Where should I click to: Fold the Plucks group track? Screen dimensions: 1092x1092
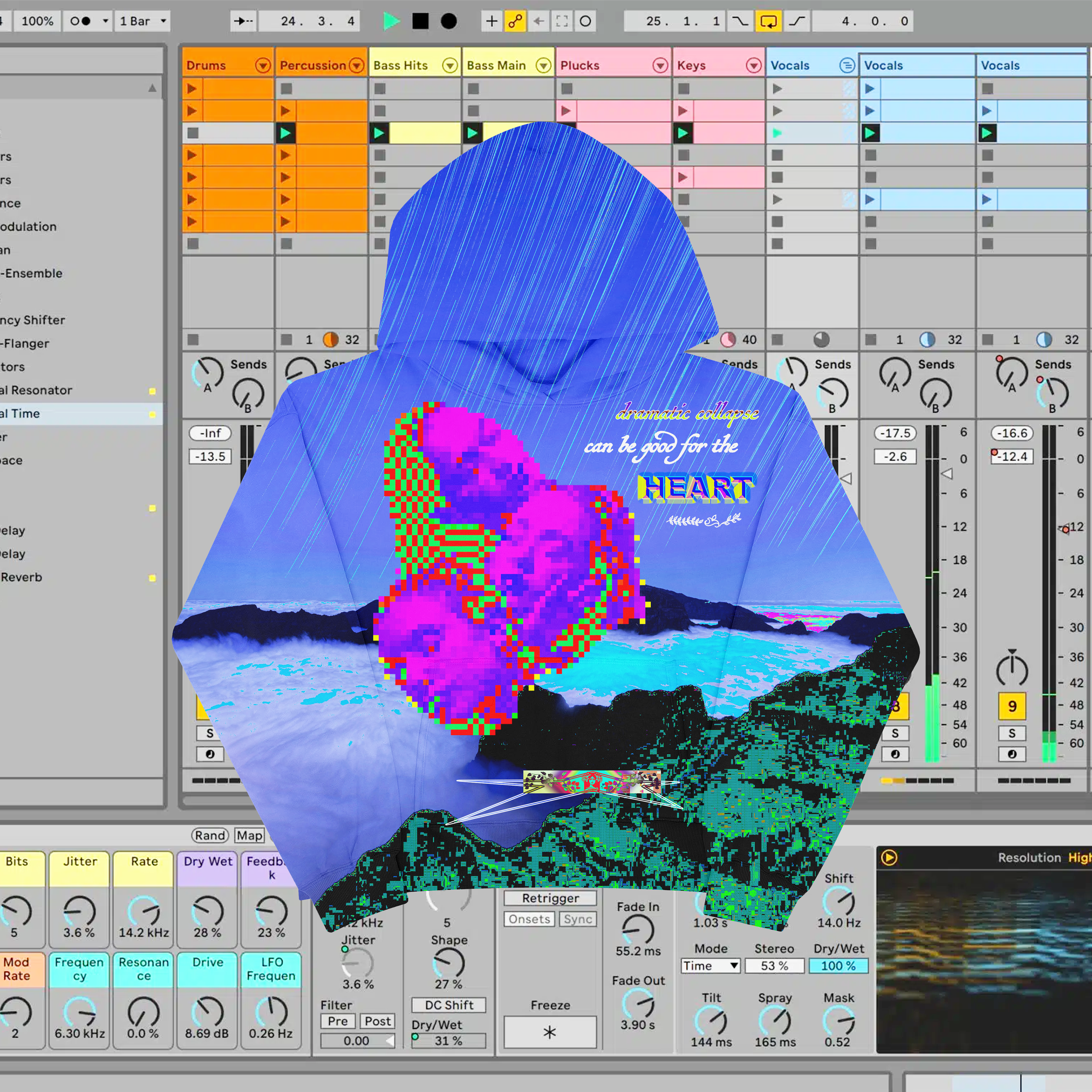pyautogui.click(x=660, y=66)
